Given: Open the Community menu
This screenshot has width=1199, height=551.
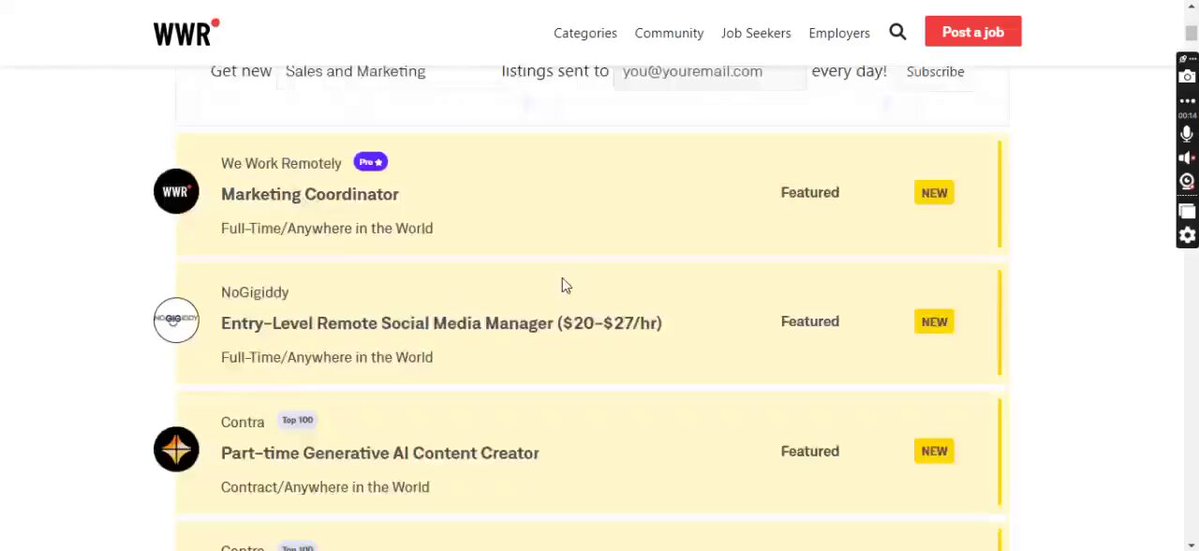Looking at the screenshot, I should click(669, 33).
